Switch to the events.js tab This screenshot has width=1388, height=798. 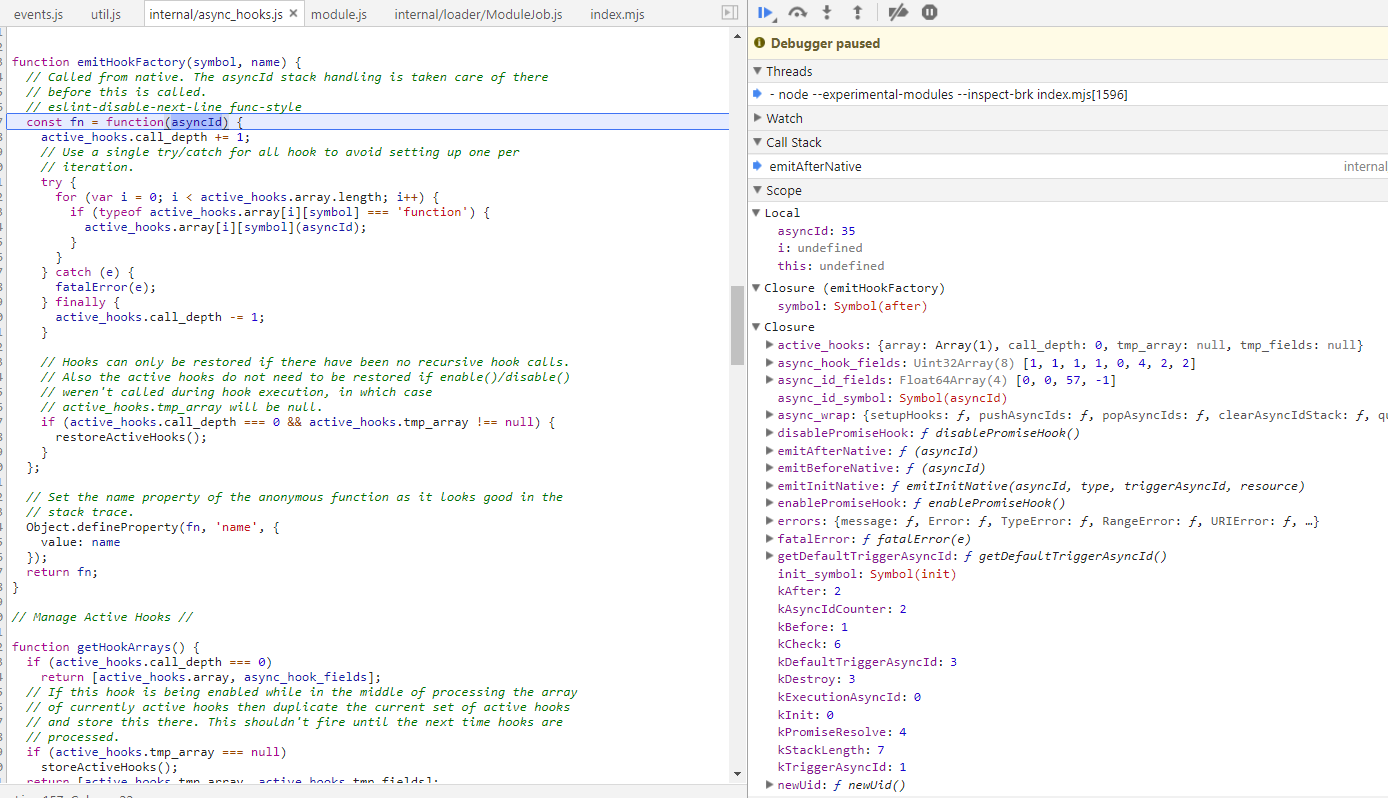(39, 14)
